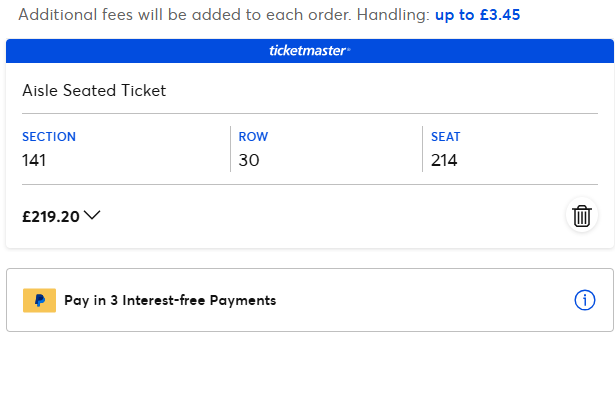
Task: Click the ticketmaster logo in blue header
Action: coord(309,51)
